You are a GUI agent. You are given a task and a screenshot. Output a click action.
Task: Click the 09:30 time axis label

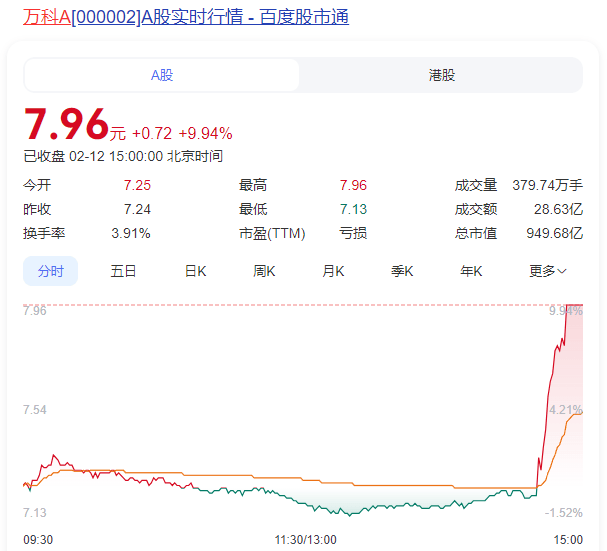(x=38, y=539)
